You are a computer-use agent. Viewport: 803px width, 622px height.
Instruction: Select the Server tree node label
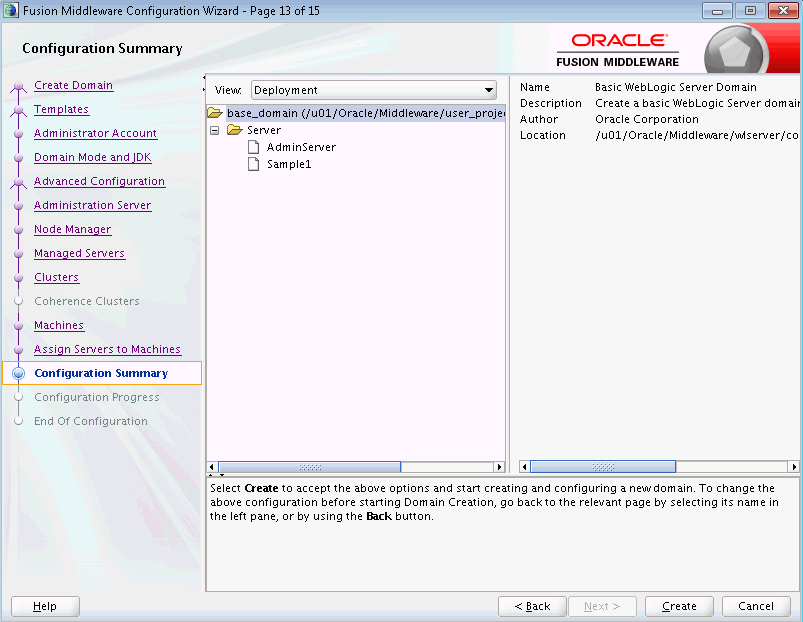264,130
